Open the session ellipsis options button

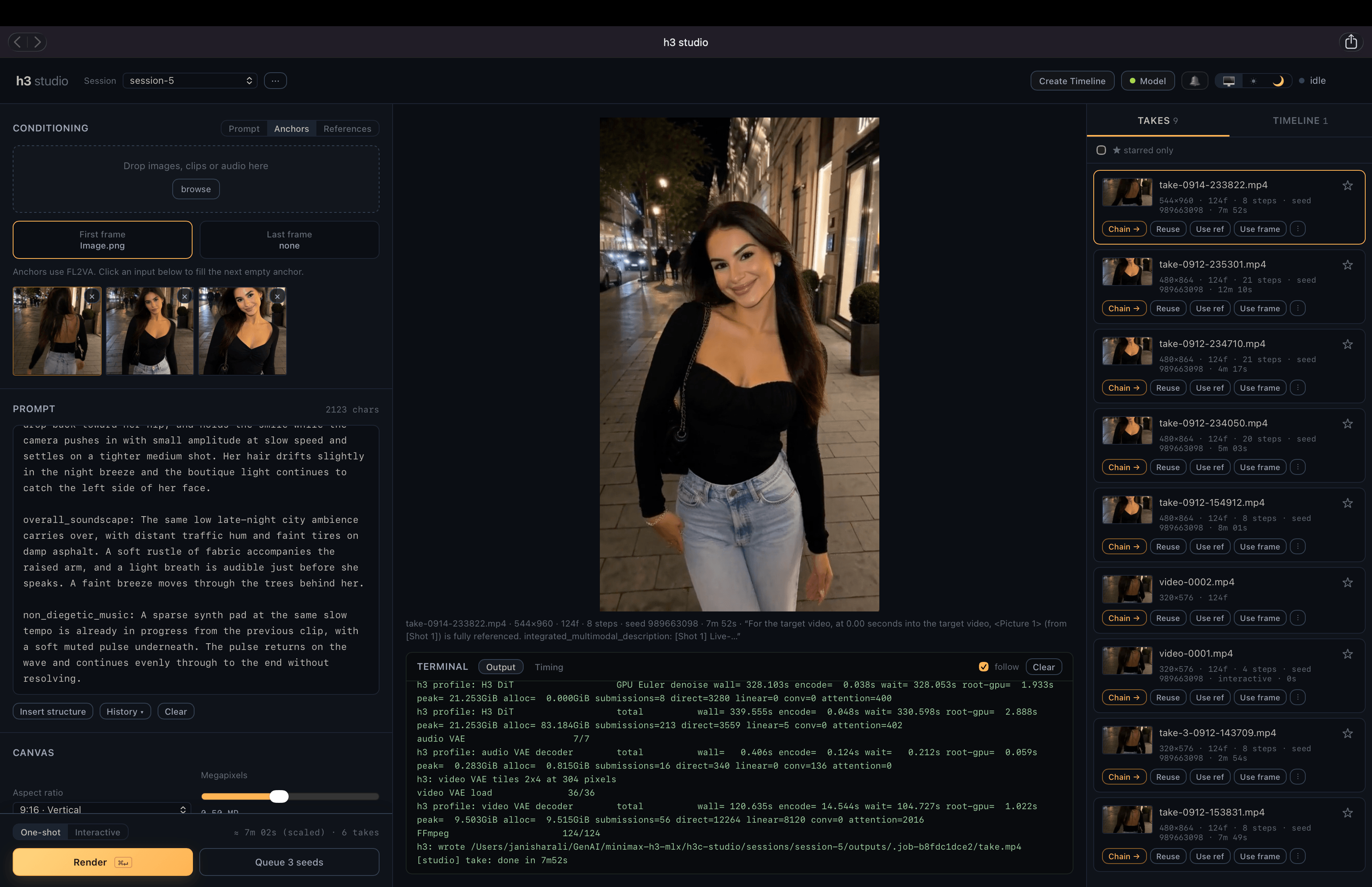(275, 81)
